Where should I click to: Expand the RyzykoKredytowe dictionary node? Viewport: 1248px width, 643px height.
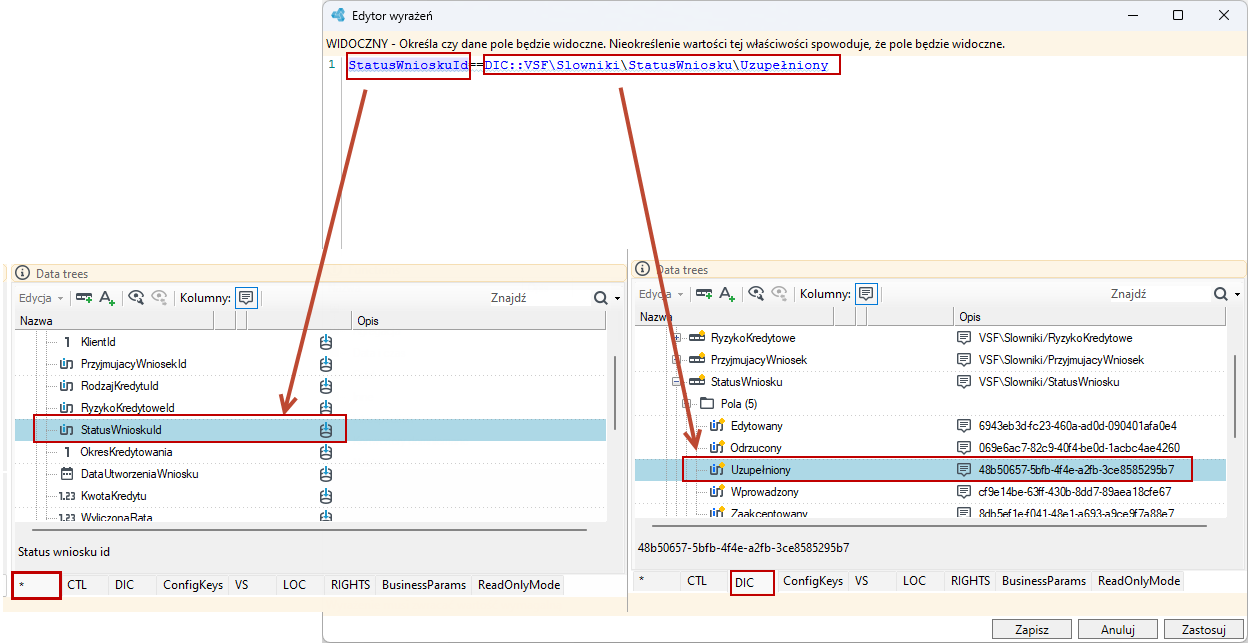point(676,338)
